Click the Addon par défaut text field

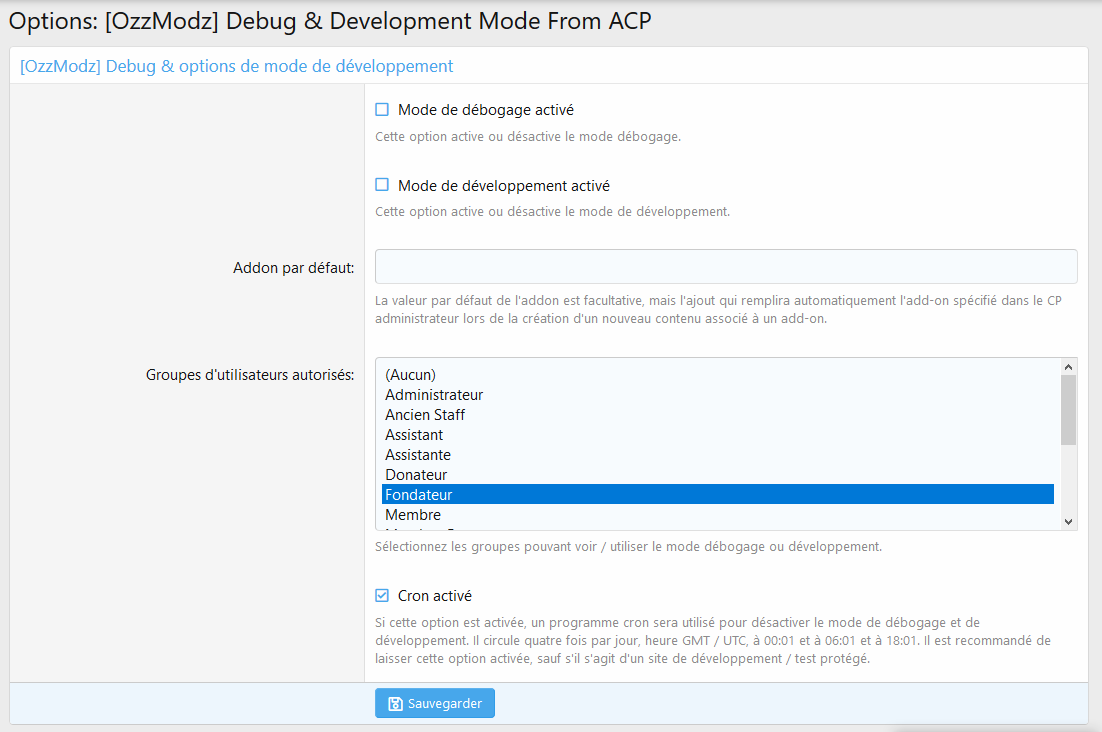725,267
